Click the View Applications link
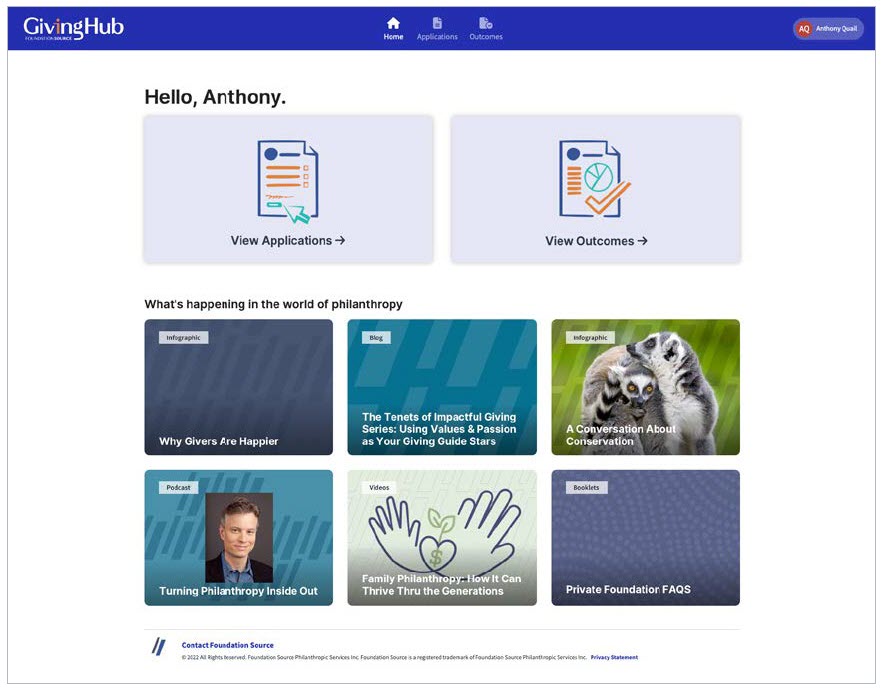 click(x=288, y=241)
